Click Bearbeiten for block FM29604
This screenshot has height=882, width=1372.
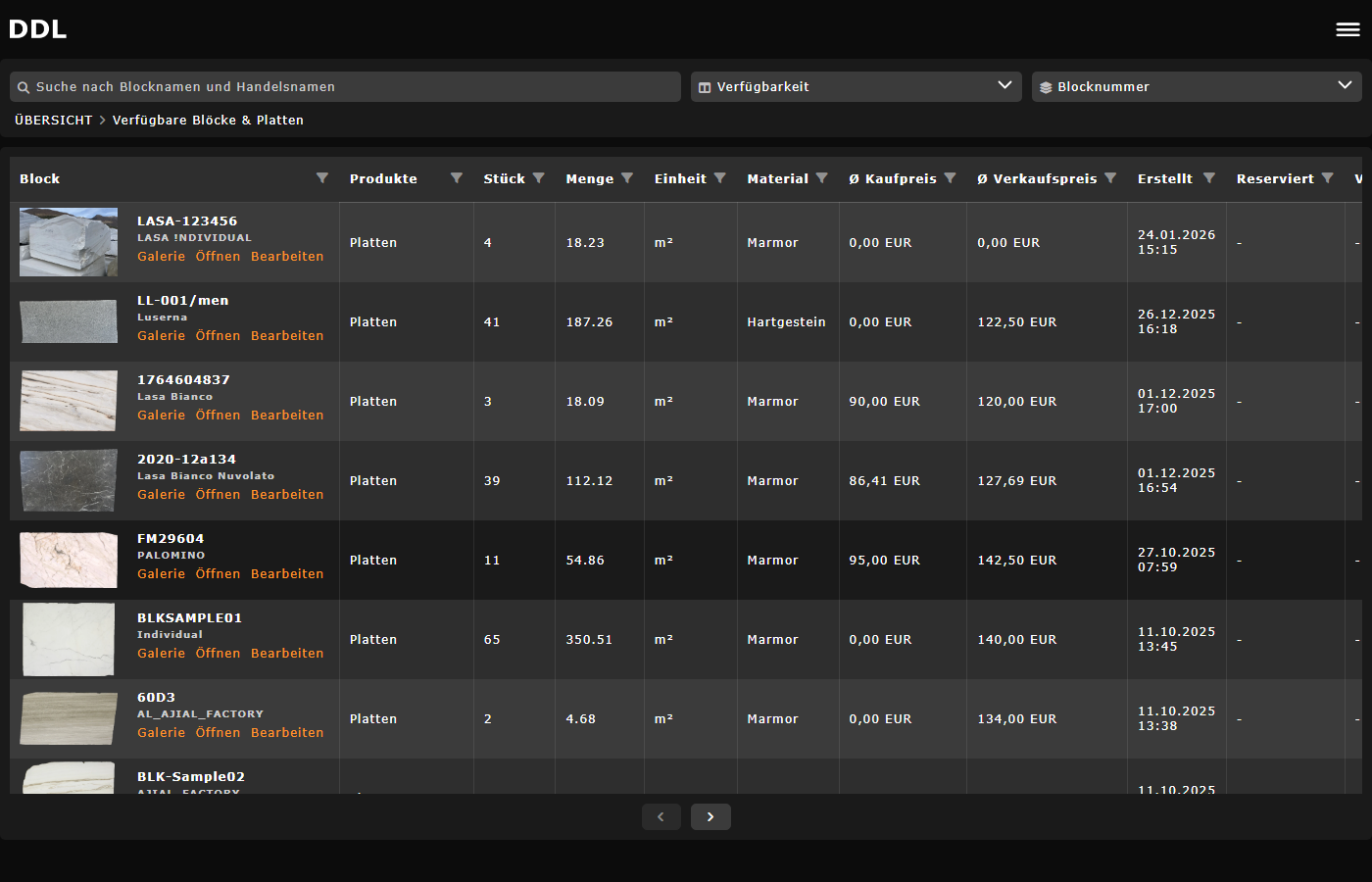(287, 573)
